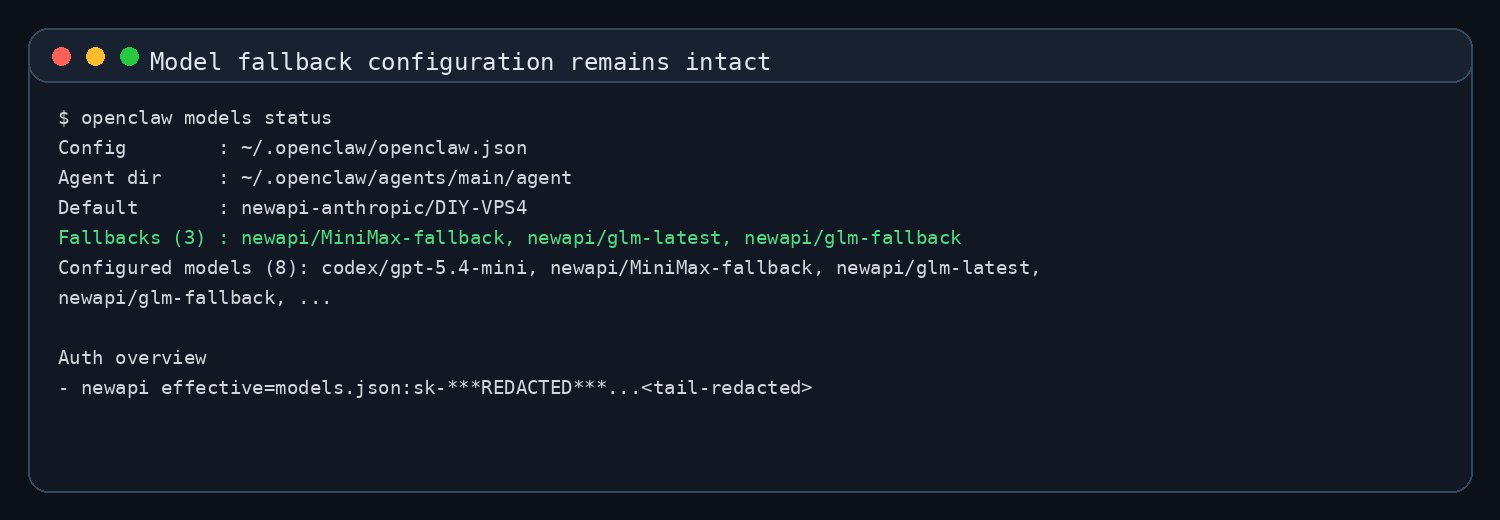Click newapi/MiniMax-fallback in the green fallbacks line
This screenshot has width=1500, height=520.
click(x=372, y=238)
